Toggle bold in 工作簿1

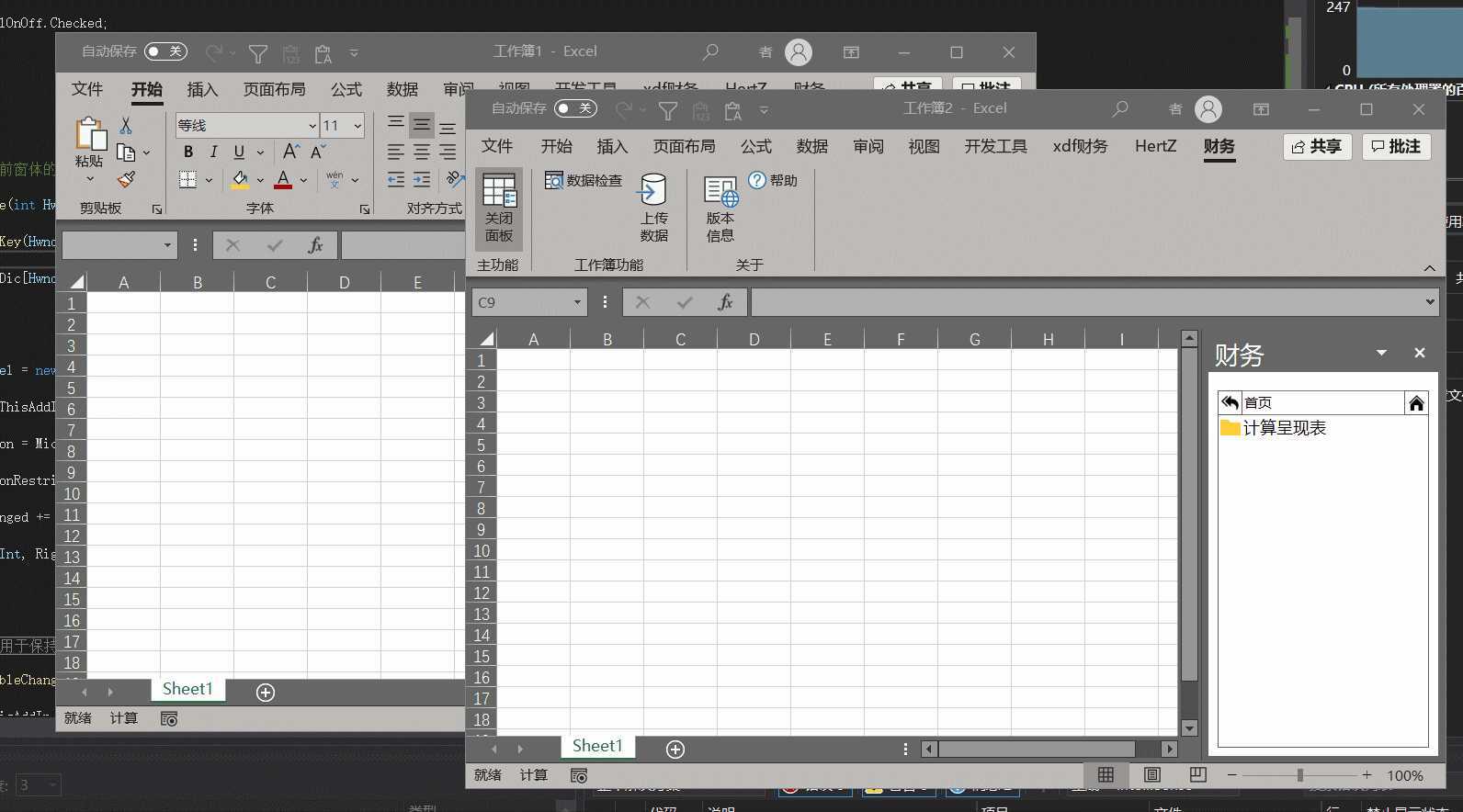click(188, 152)
